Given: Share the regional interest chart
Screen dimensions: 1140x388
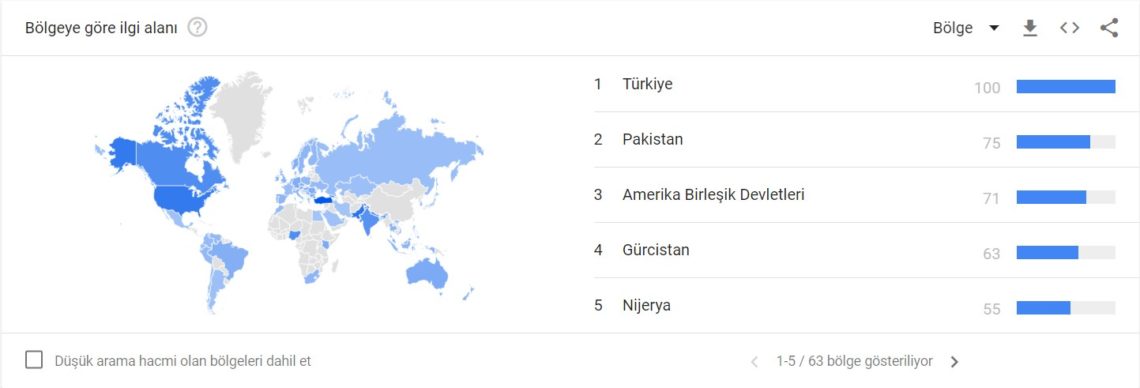Looking at the screenshot, I should click(x=1109, y=28).
